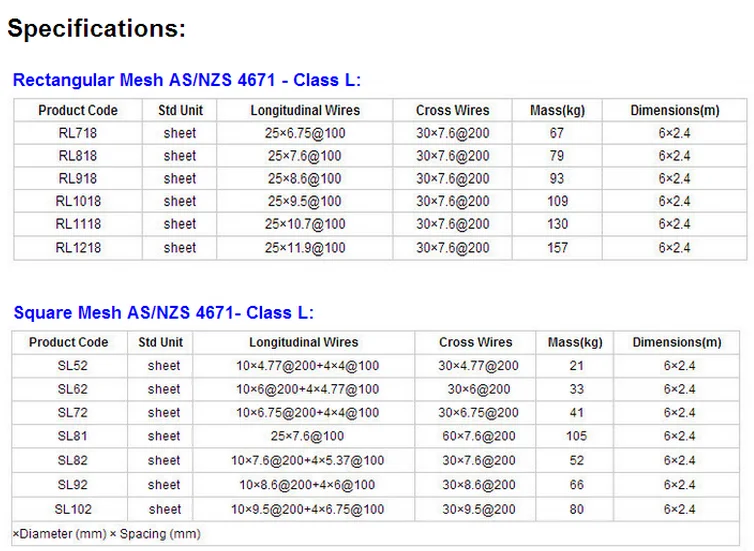Select mass value 157 for RL1218

point(557,248)
